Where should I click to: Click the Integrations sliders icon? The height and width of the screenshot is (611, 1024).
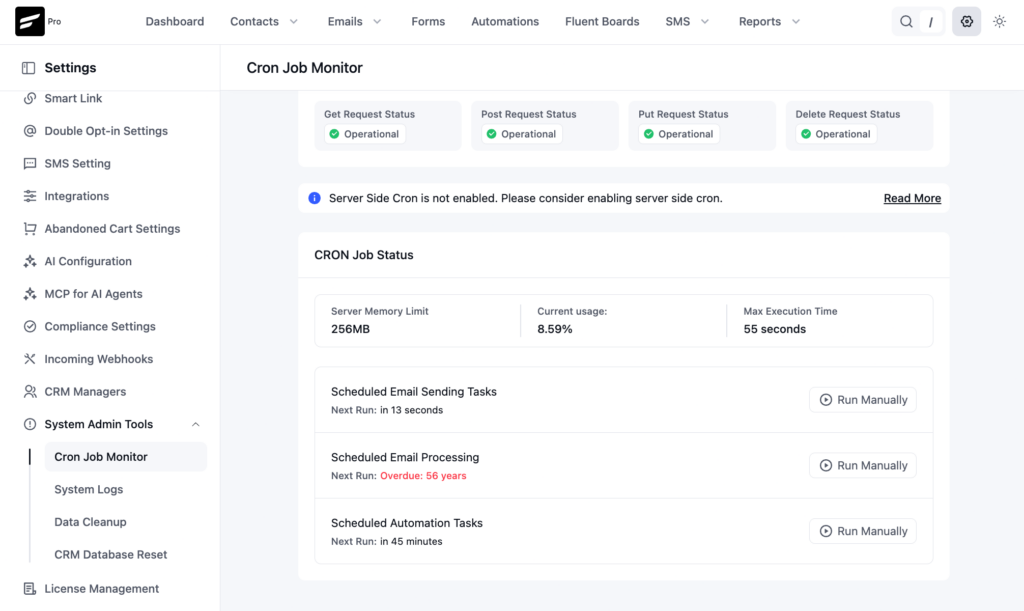[x=29, y=196]
